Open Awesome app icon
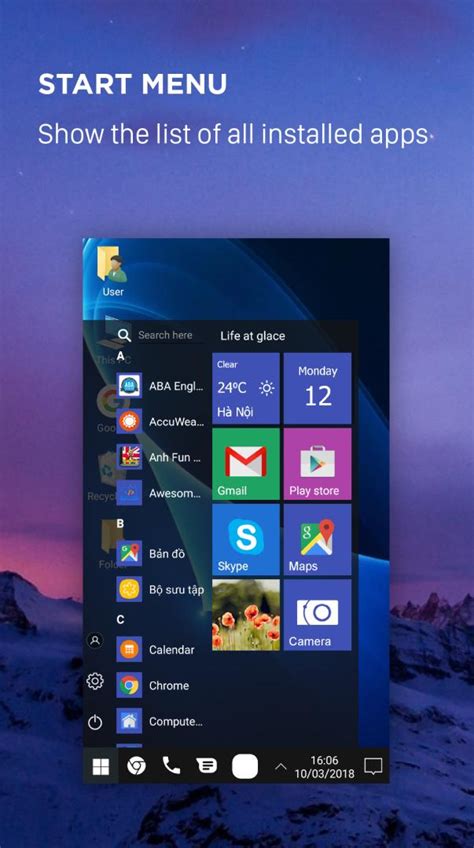This screenshot has height=848, width=474. [129, 493]
